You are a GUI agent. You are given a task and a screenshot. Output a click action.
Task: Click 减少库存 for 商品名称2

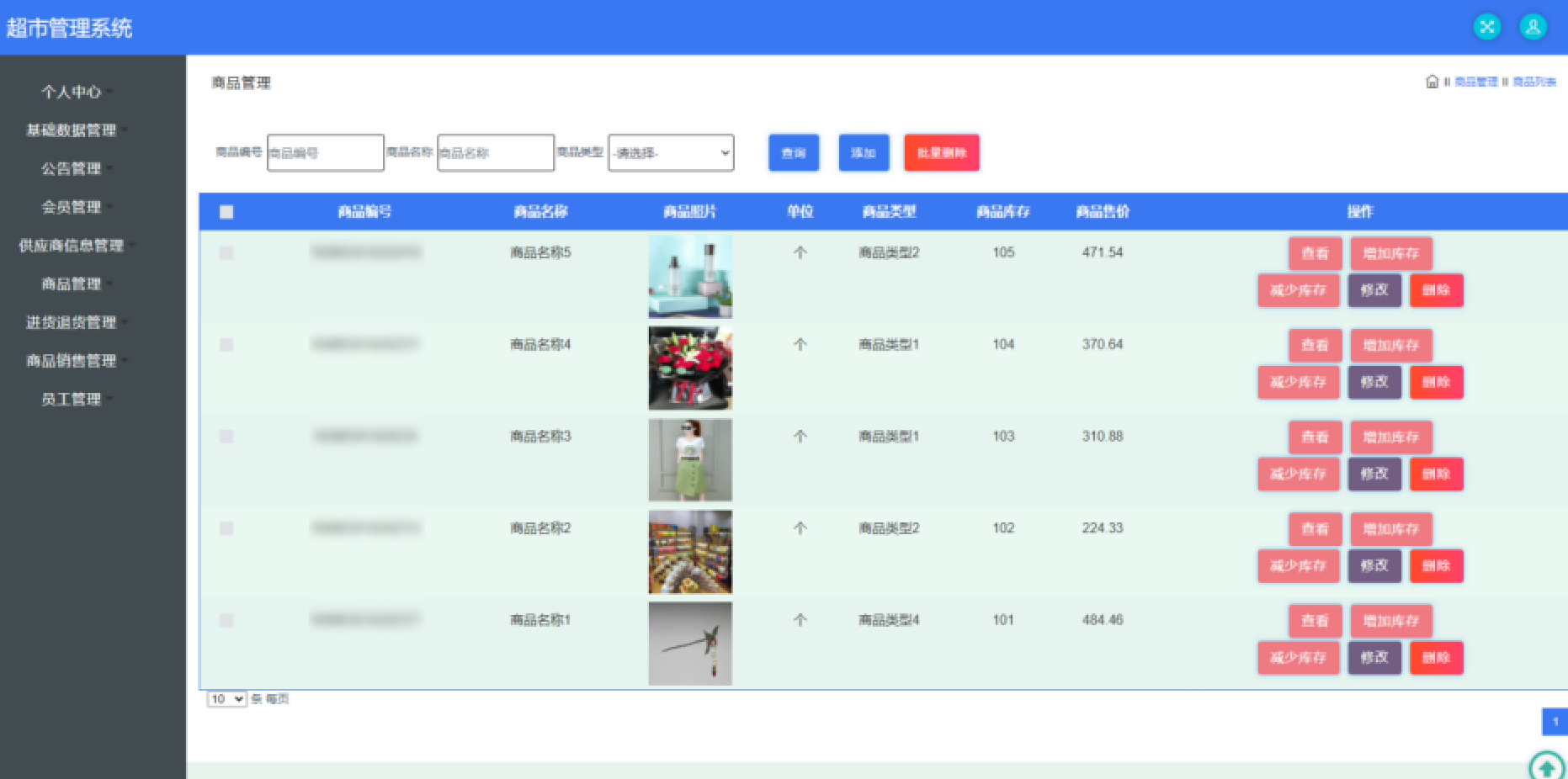(x=1298, y=565)
